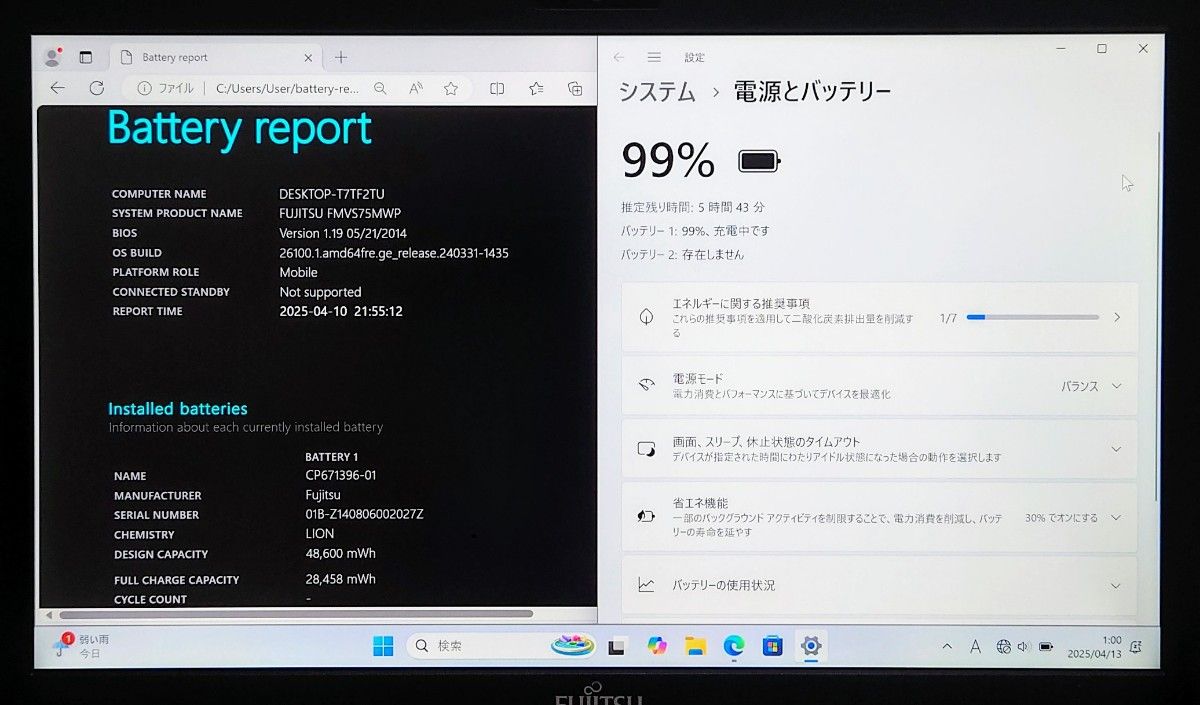1200x705 pixels.
Task: Click the 省エネ機能 battery saver icon
Action: click(x=647, y=516)
